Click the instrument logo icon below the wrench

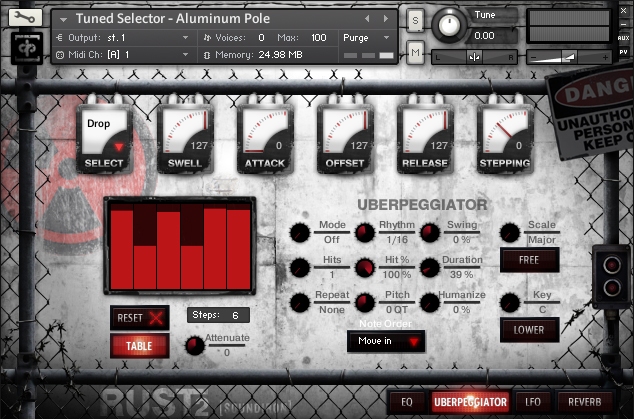pos(27,48)
